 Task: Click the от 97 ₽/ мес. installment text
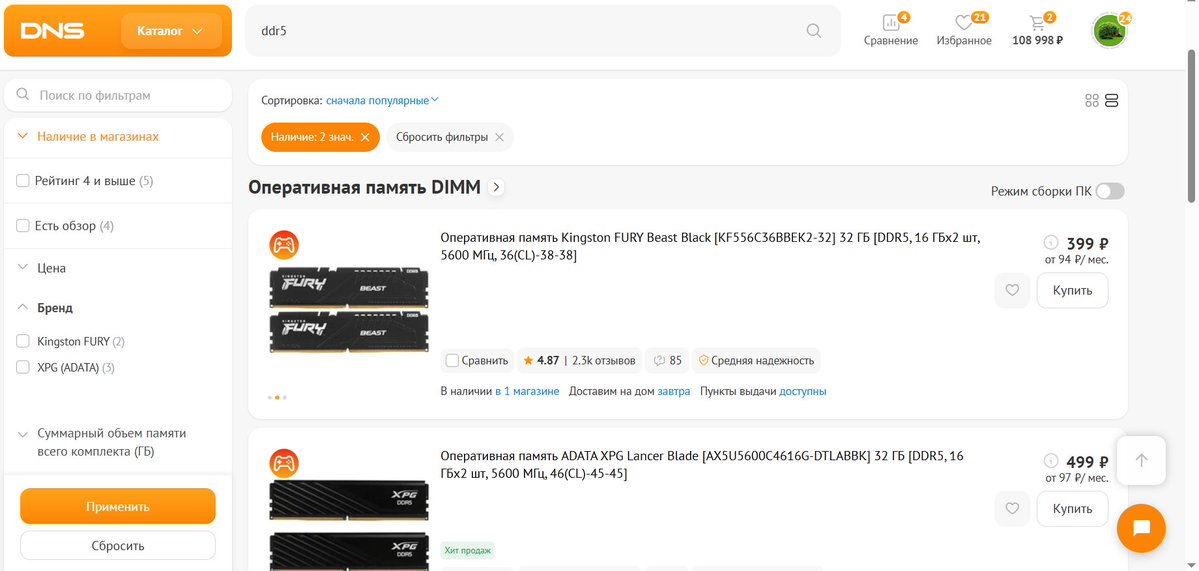pos(1076,478)
